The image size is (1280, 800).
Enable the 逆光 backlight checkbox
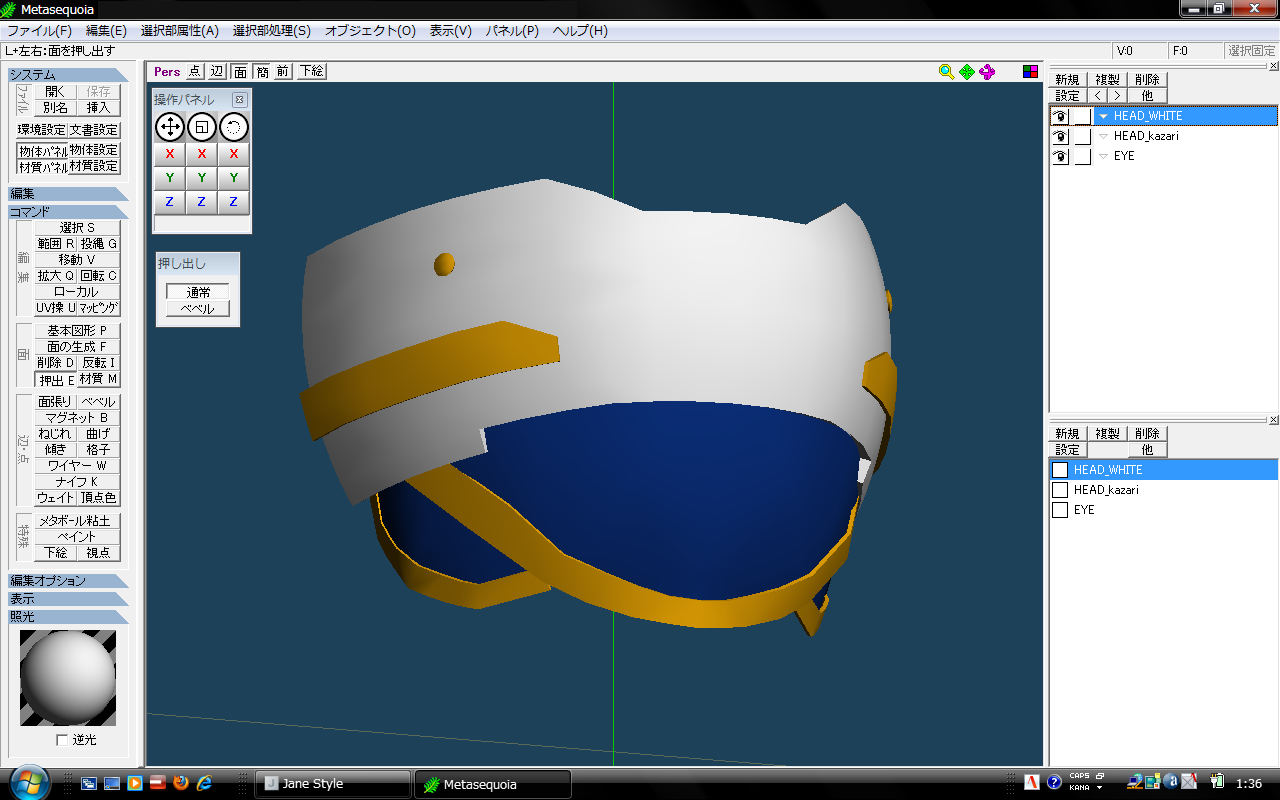point(62,740)
